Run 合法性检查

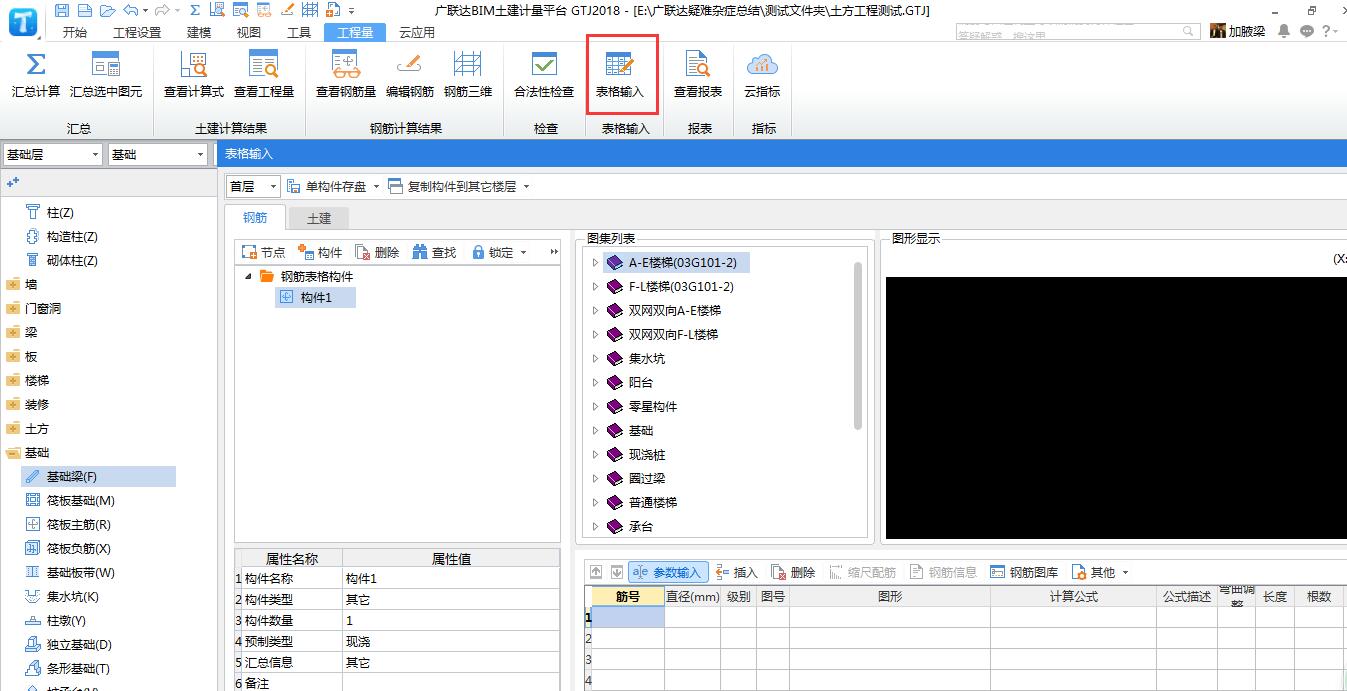[x=544, y=75]
